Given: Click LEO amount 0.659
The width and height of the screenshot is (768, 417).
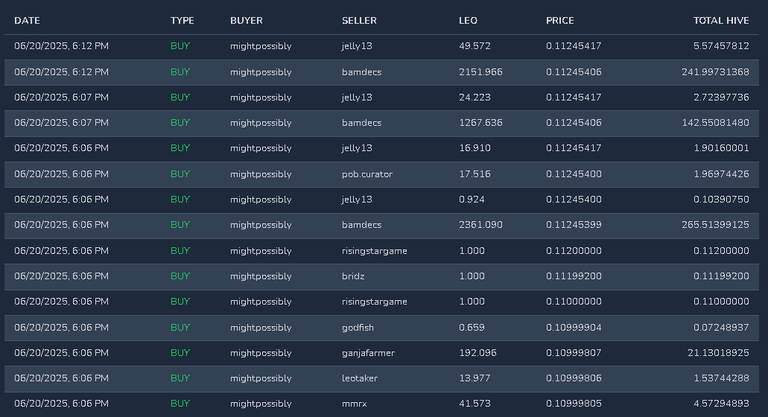Looking at the screenshot, I should click(x=472, y=327).
